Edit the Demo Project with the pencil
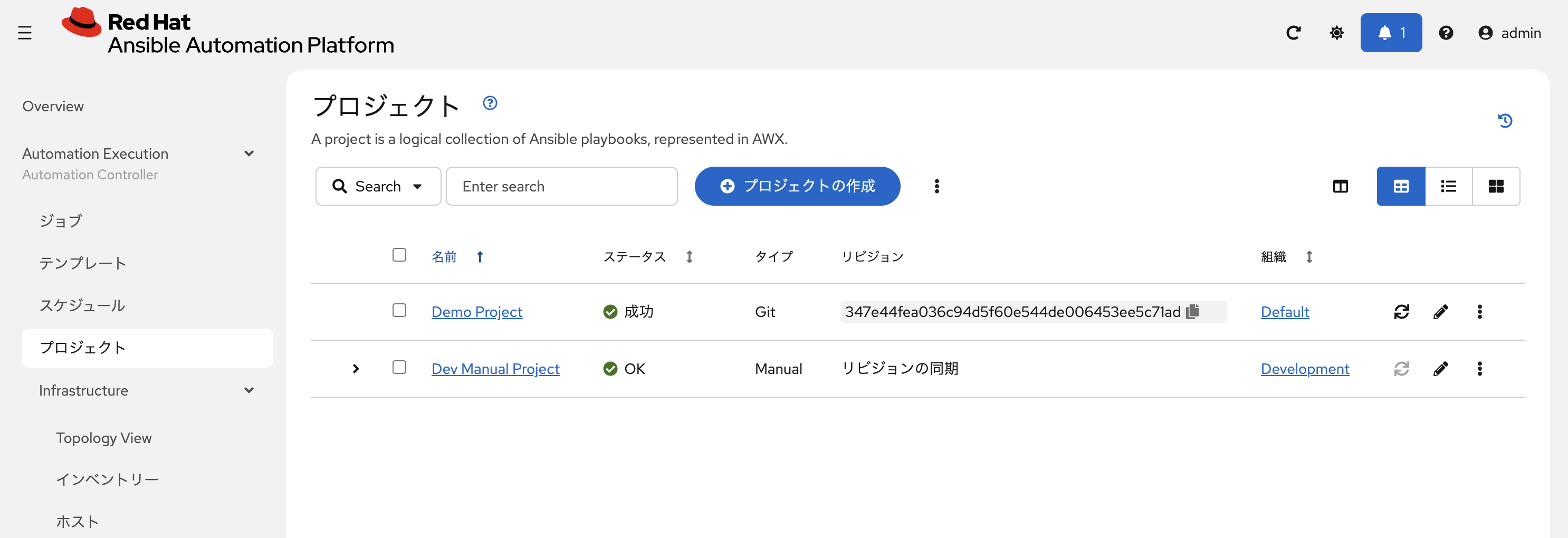This screenshot has width=1568, height=538. 1440,312
